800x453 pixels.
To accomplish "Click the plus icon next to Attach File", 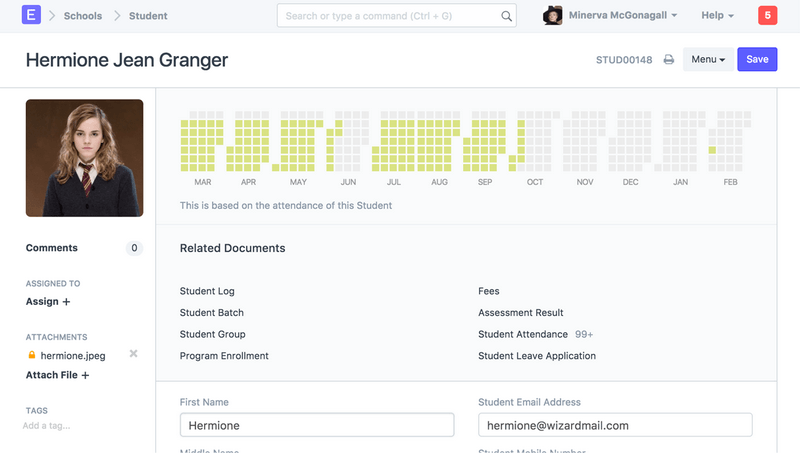I will pyautogui.click(x=85, y=376).
